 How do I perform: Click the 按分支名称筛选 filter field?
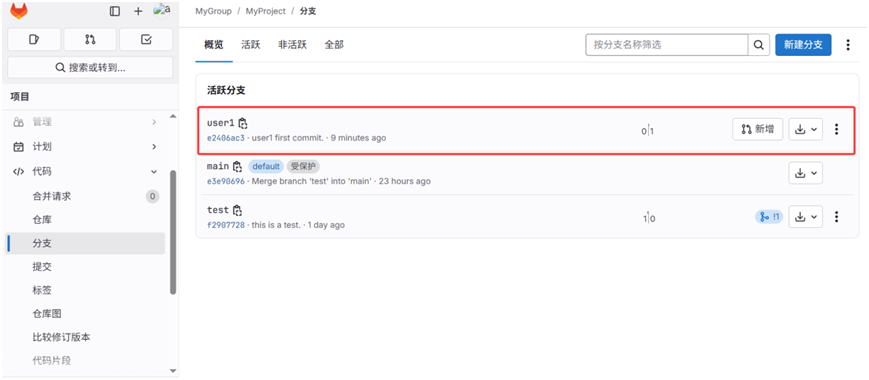click(x=667, y=45)
